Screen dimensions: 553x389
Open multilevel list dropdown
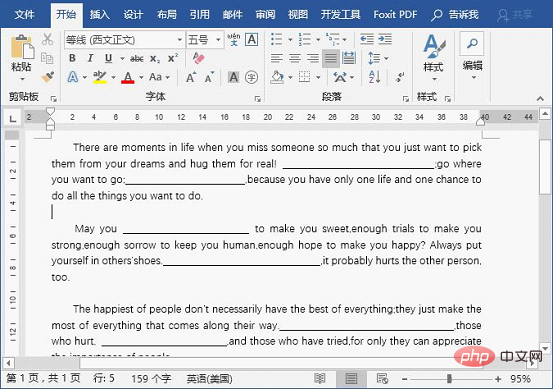pos(344,39)
